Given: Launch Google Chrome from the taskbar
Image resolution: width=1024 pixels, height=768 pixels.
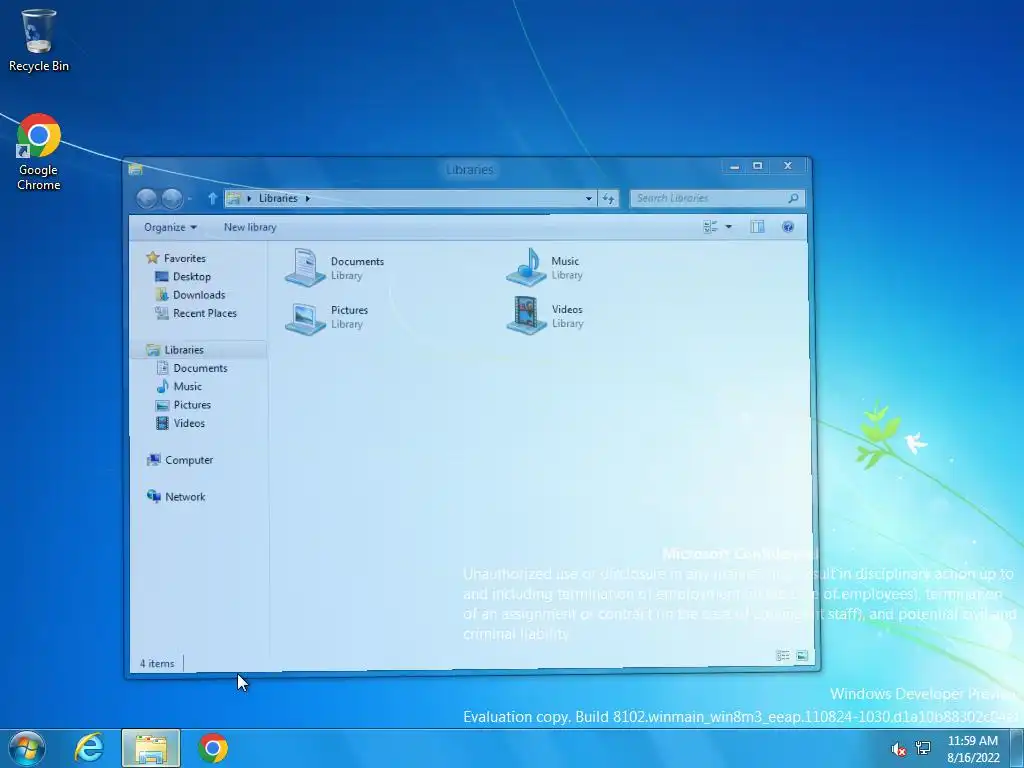Looking at the screenshot, I should click(213, 748).
